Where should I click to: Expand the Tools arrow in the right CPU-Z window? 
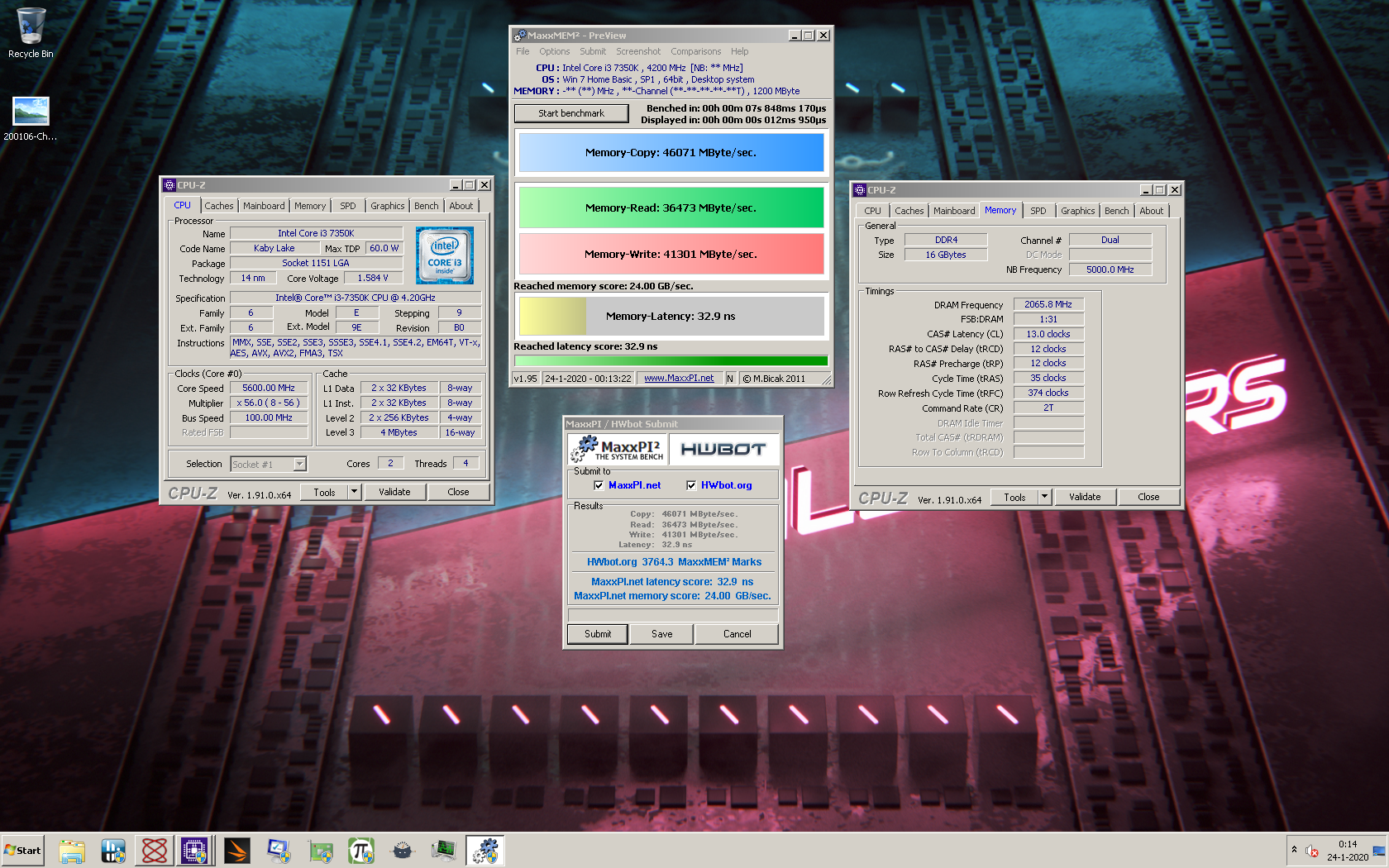(x=1044, y=497)
